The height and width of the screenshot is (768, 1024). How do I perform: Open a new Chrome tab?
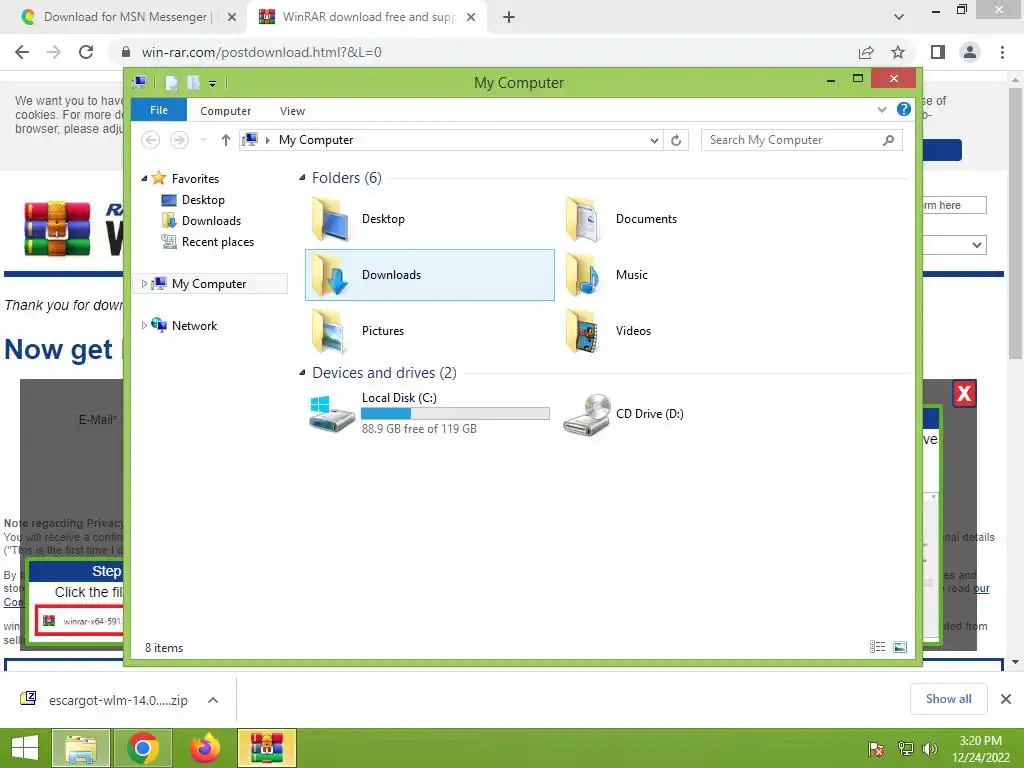coord(509,17)
